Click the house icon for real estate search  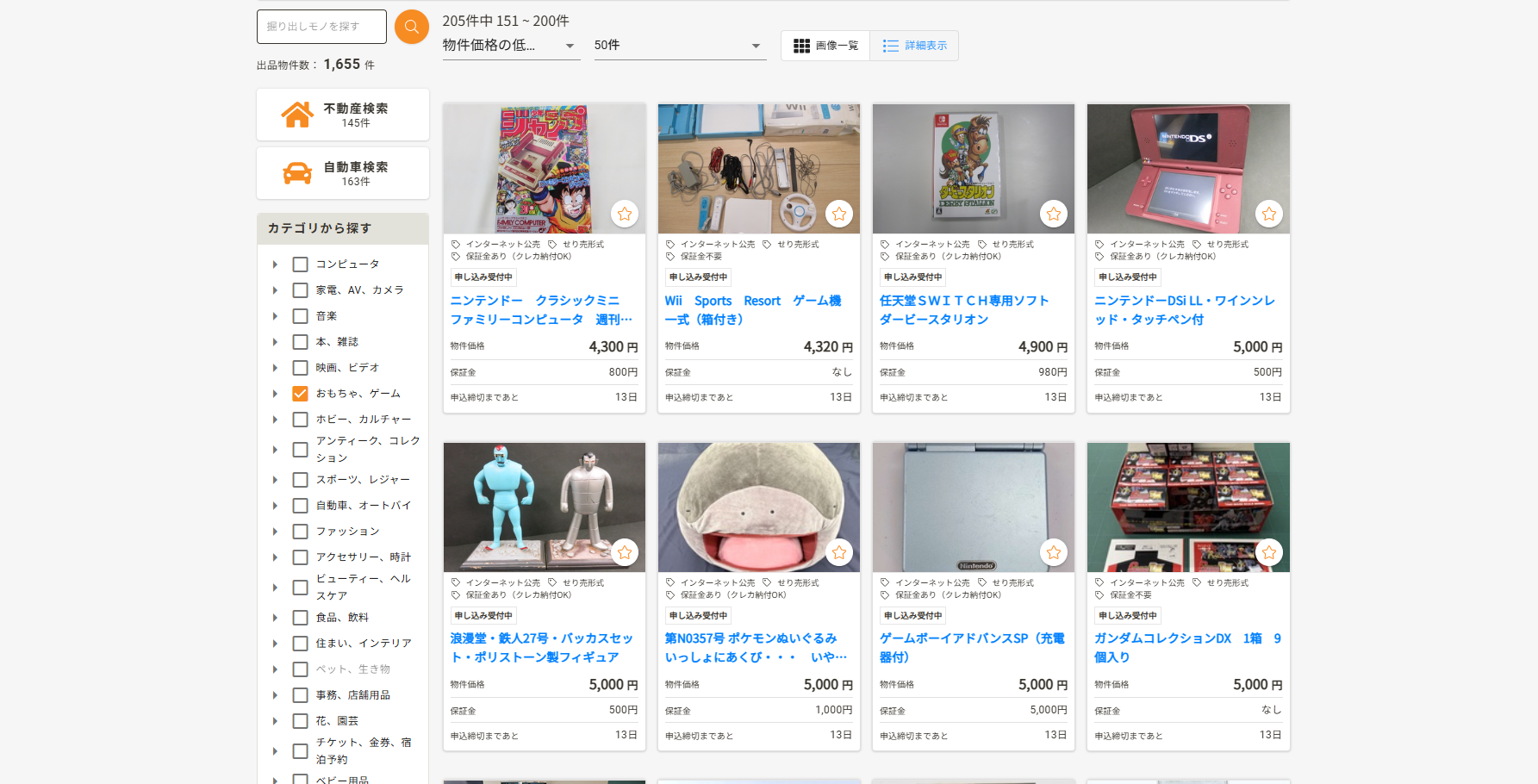tap(297, 115)
